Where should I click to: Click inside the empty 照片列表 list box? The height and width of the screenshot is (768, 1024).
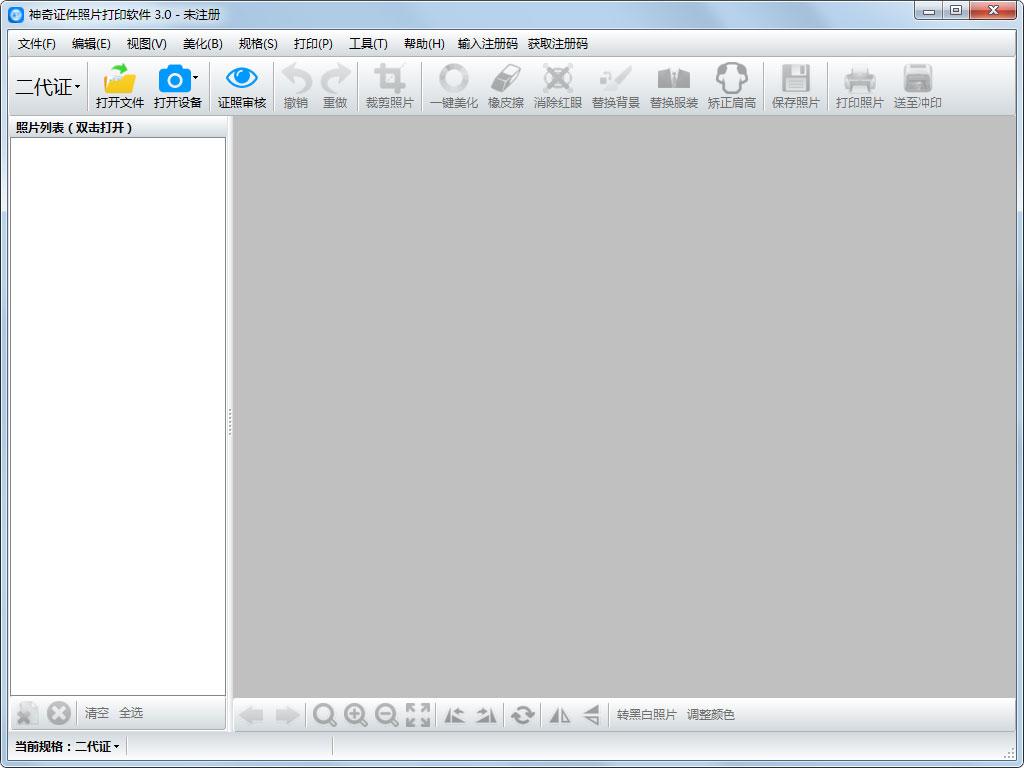coord(118,417)
